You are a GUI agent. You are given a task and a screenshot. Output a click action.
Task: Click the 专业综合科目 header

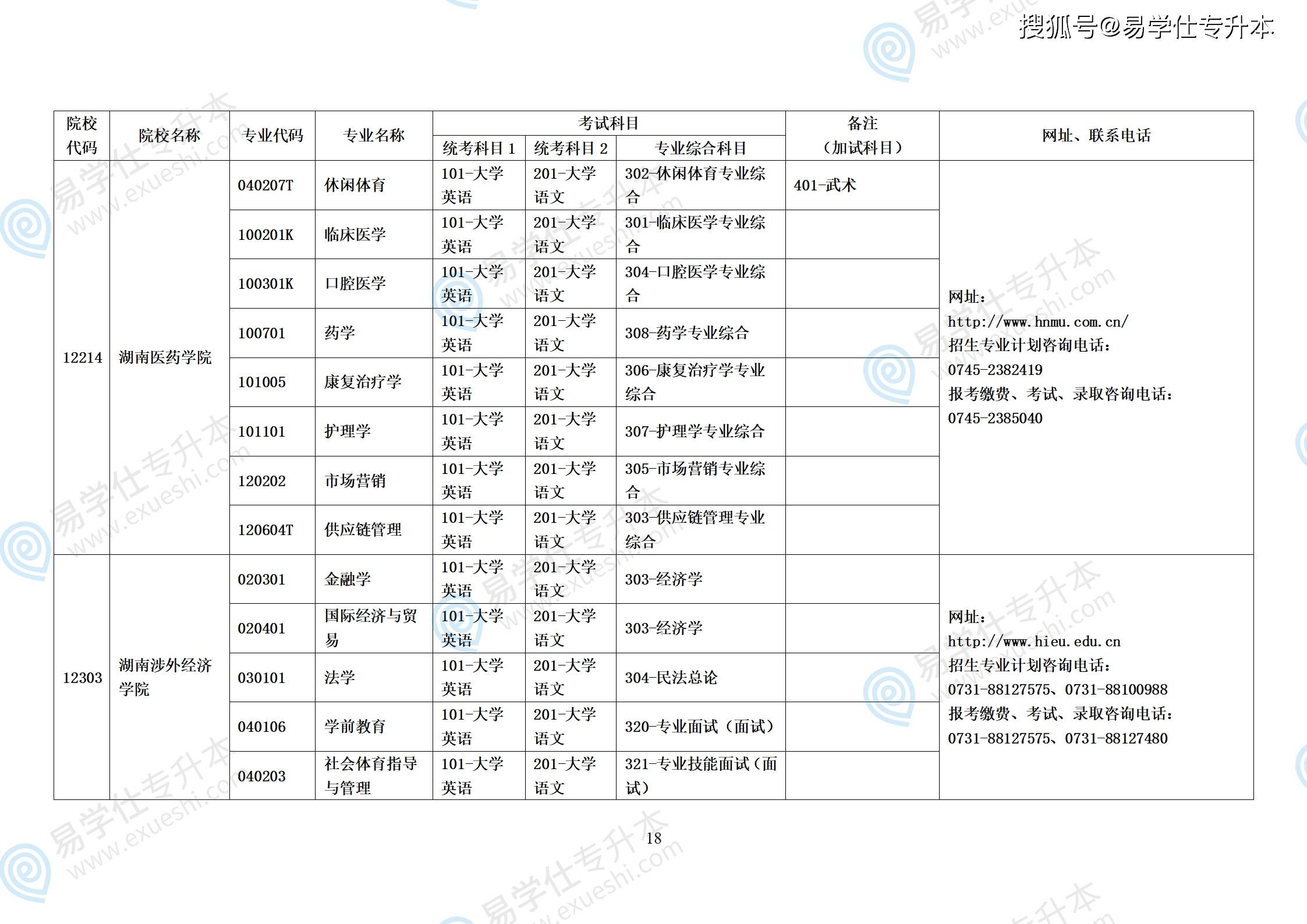pyautogui.click(x=701, y=148)
